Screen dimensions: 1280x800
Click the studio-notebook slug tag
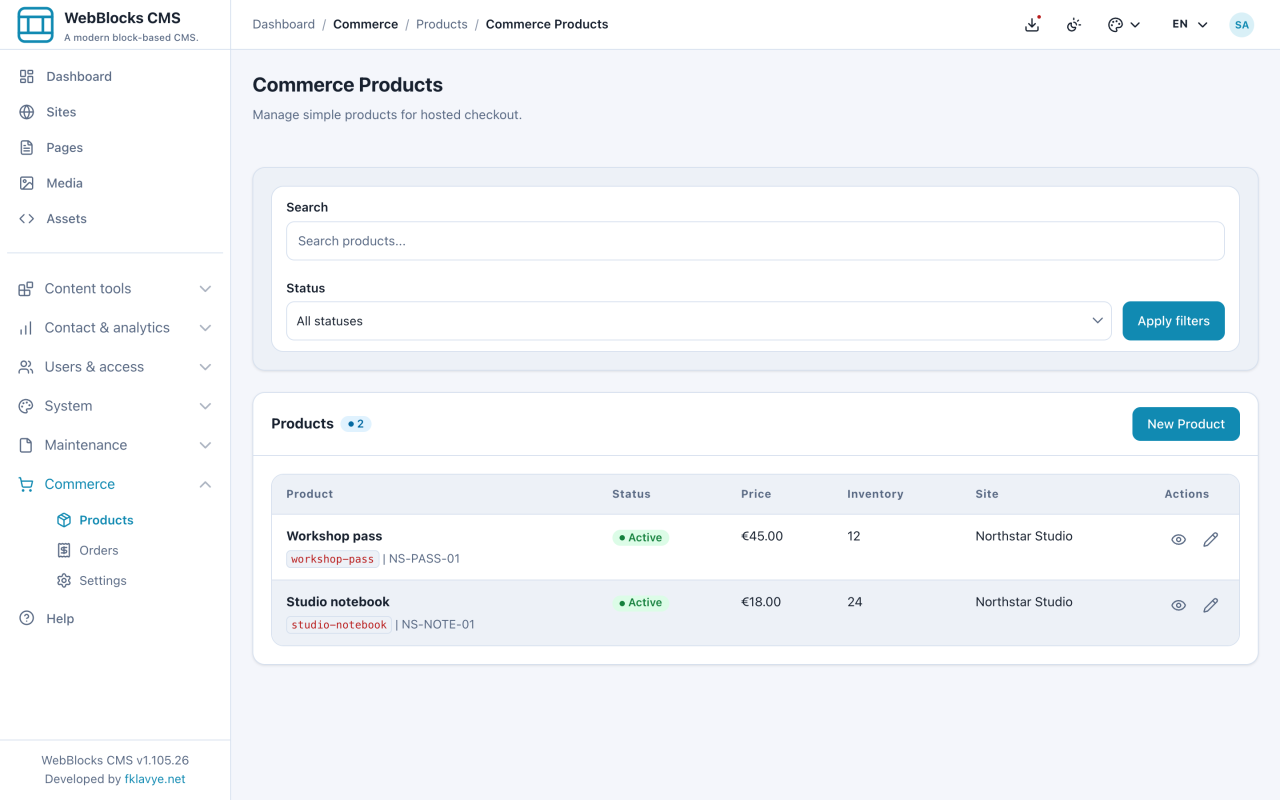coord(339,625)
